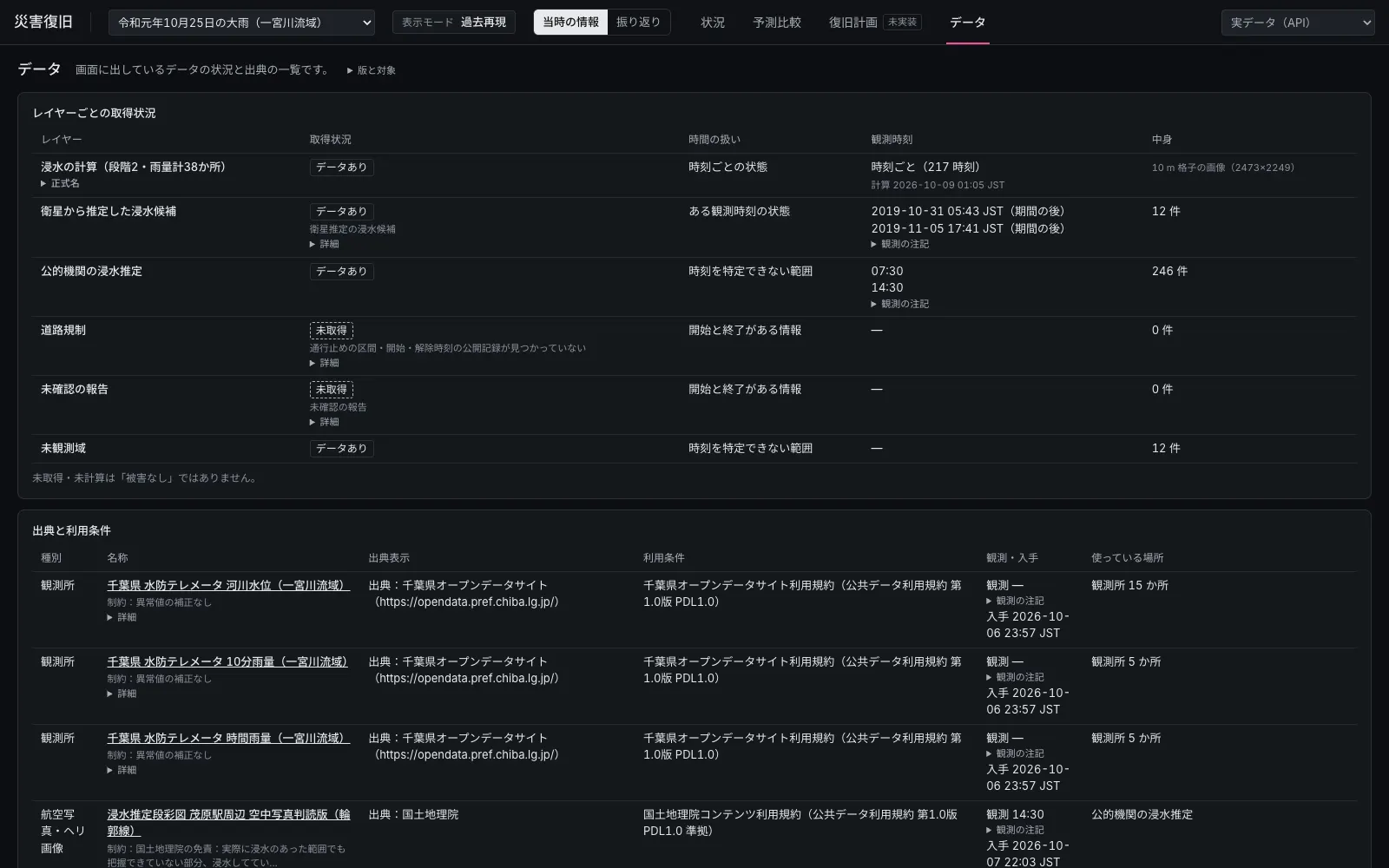Open the 予測比較 tab
The height and width of the screenshot is (868, 1389).
coord(777,23)
